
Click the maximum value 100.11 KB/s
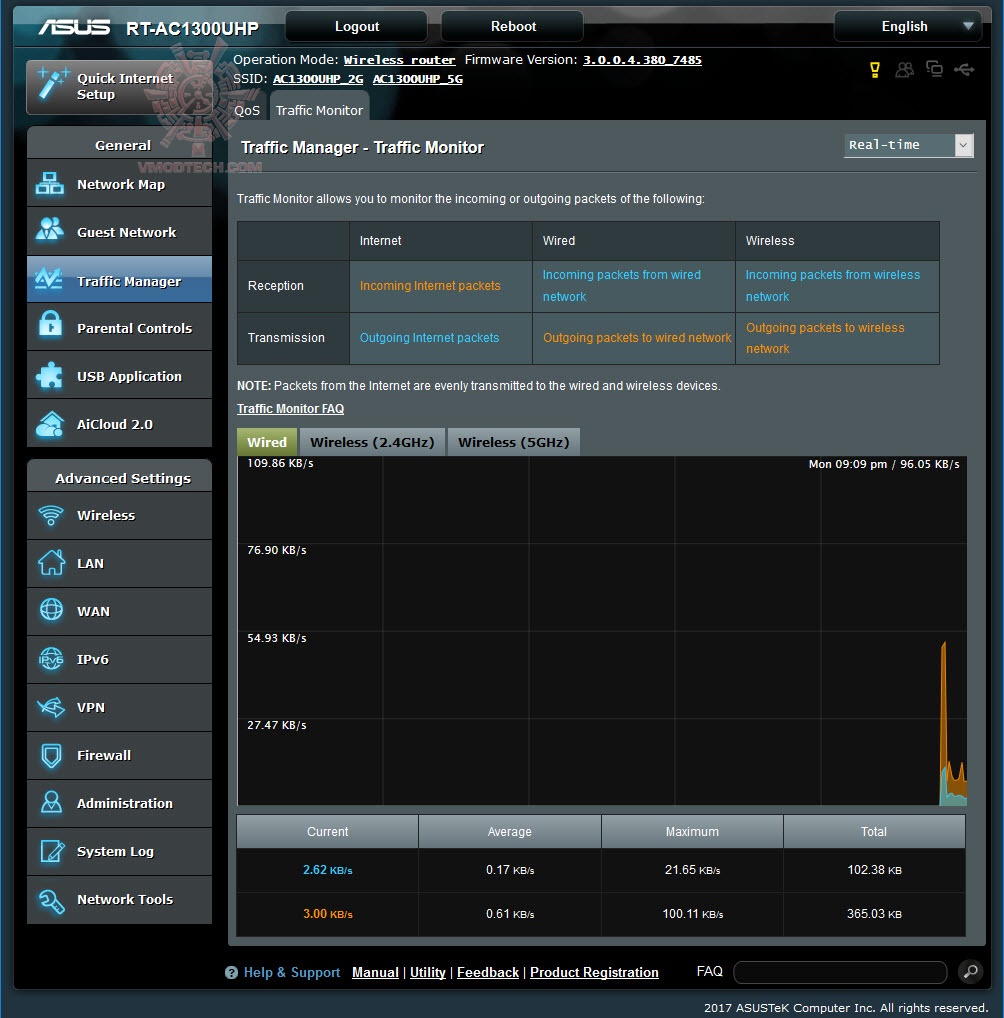click(x=692, y=913)
